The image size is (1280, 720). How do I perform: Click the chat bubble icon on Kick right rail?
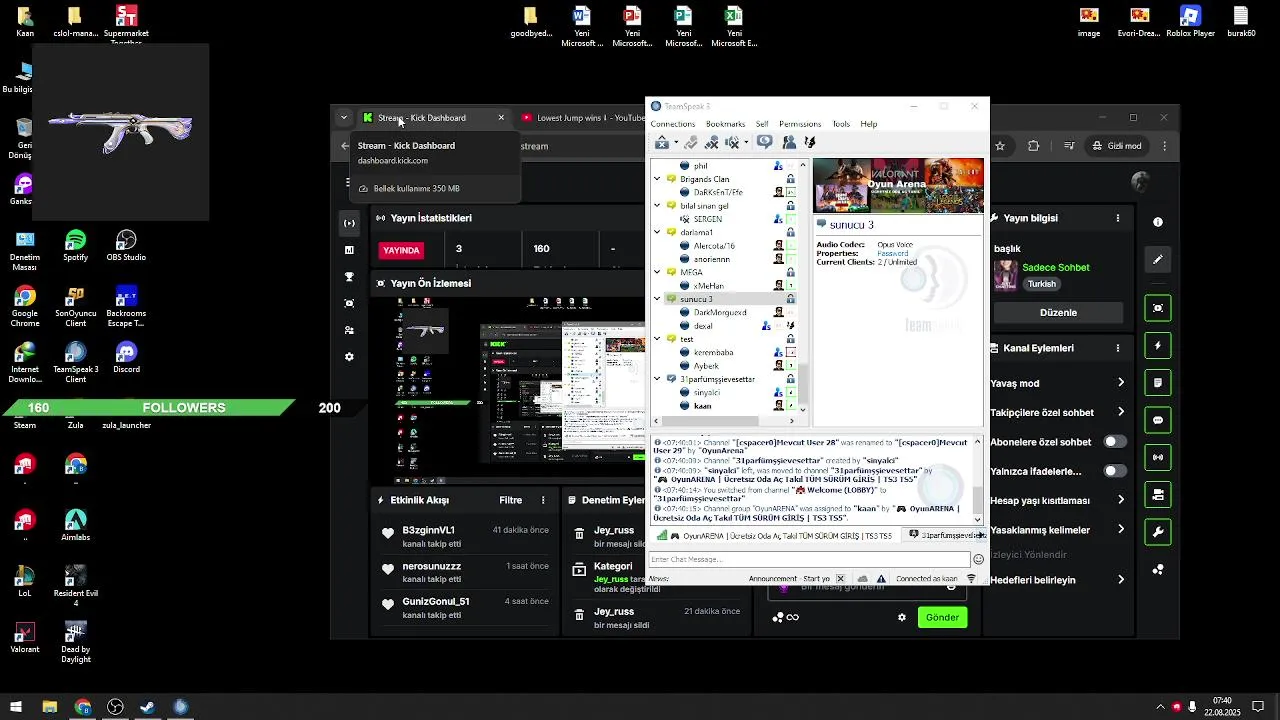pyautogui.click(x=1158, y=421)
